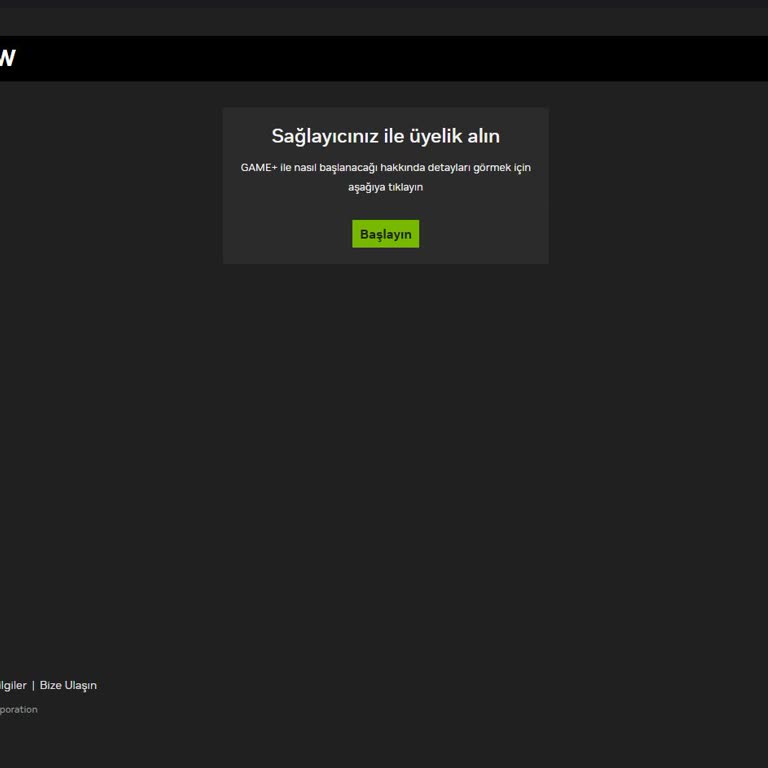Click the green Başlayın button
Image resolution: width=768 pixels, height=768 pixels.
pyautogui.click(x=385, y=234)
